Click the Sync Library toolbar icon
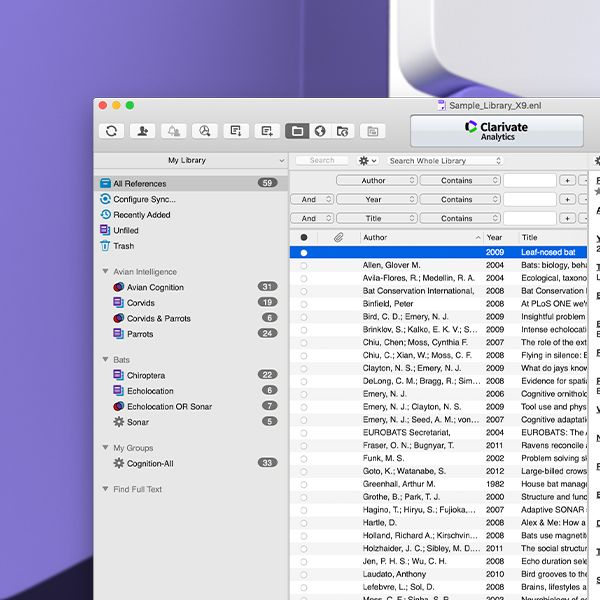 pyautogui.click(x=111, y=131)
